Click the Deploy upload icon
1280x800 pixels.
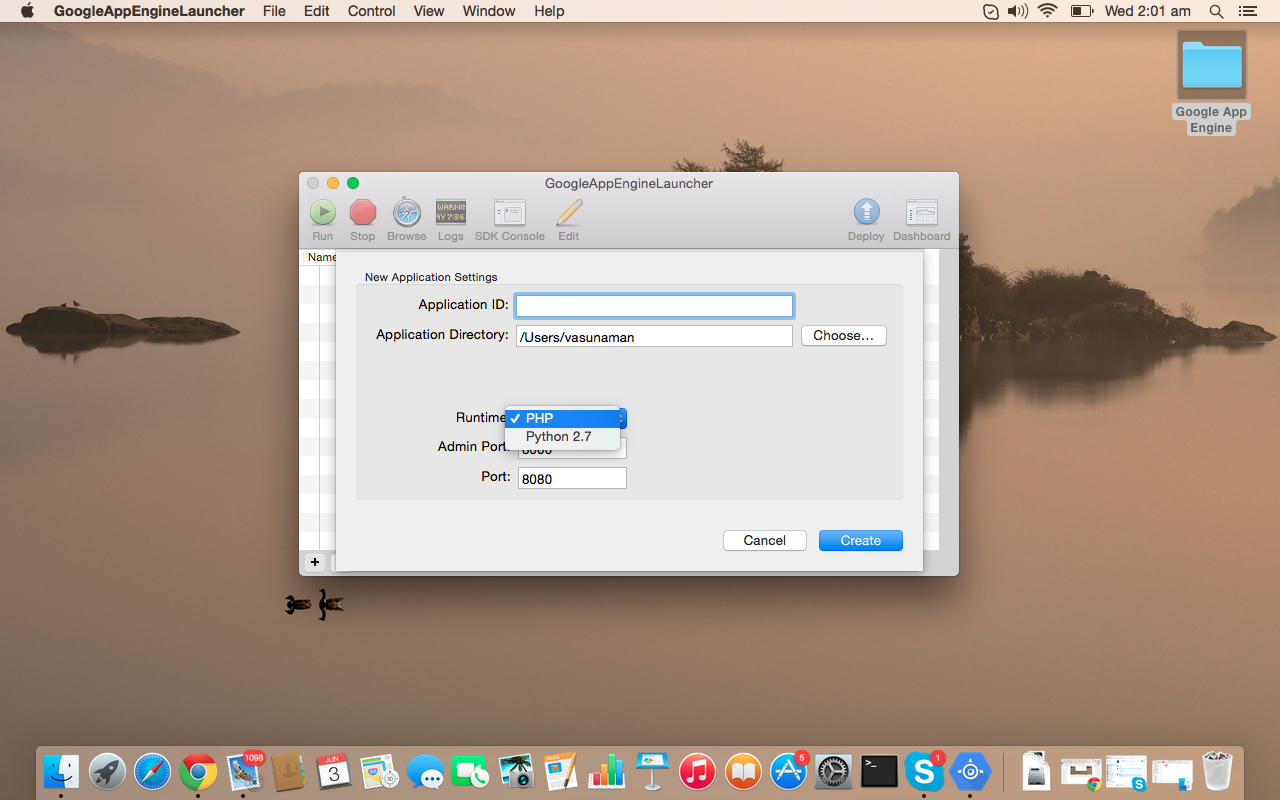coord(866,213)
